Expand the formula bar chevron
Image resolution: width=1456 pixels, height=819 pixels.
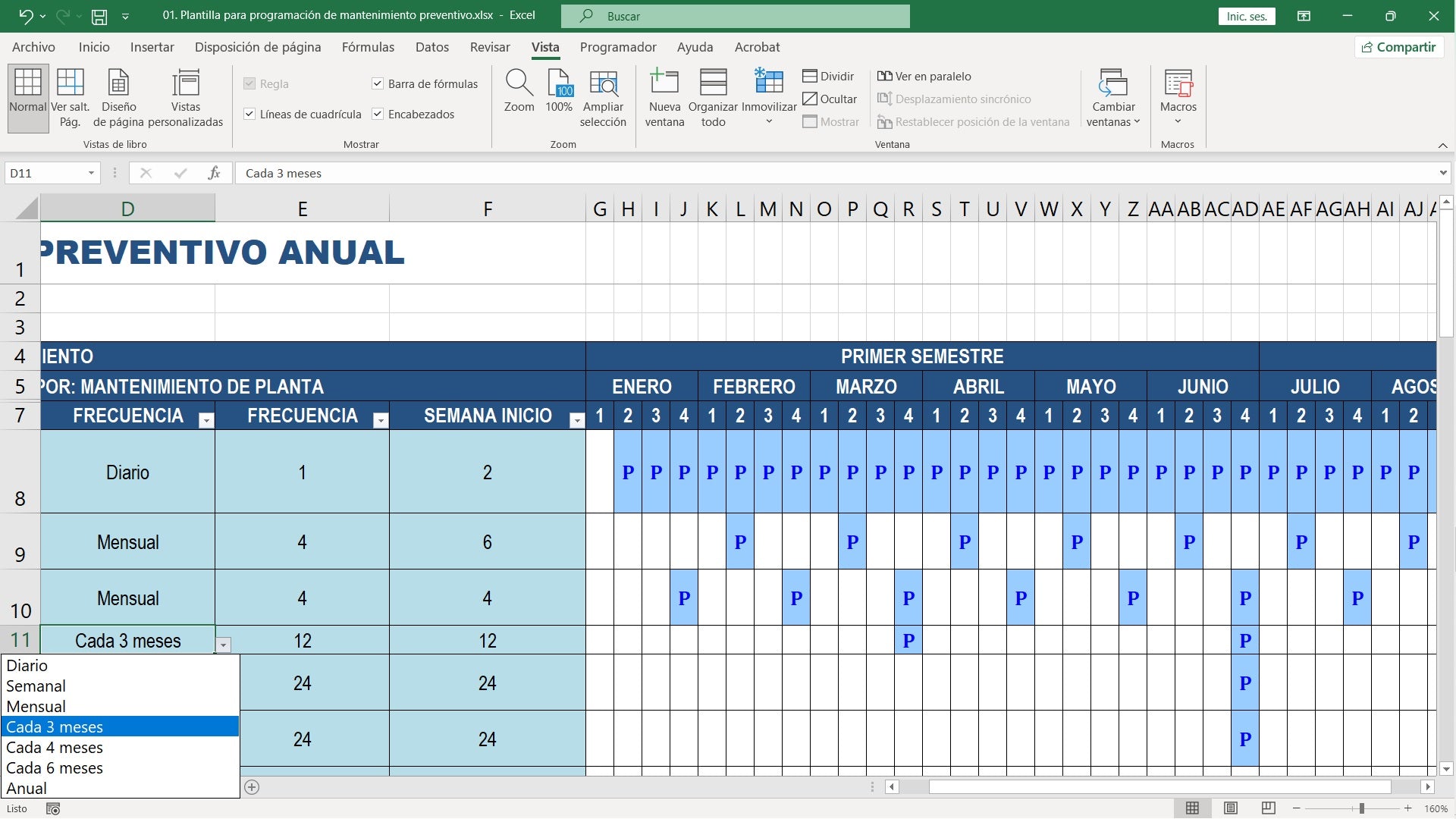click(1442, 173)
